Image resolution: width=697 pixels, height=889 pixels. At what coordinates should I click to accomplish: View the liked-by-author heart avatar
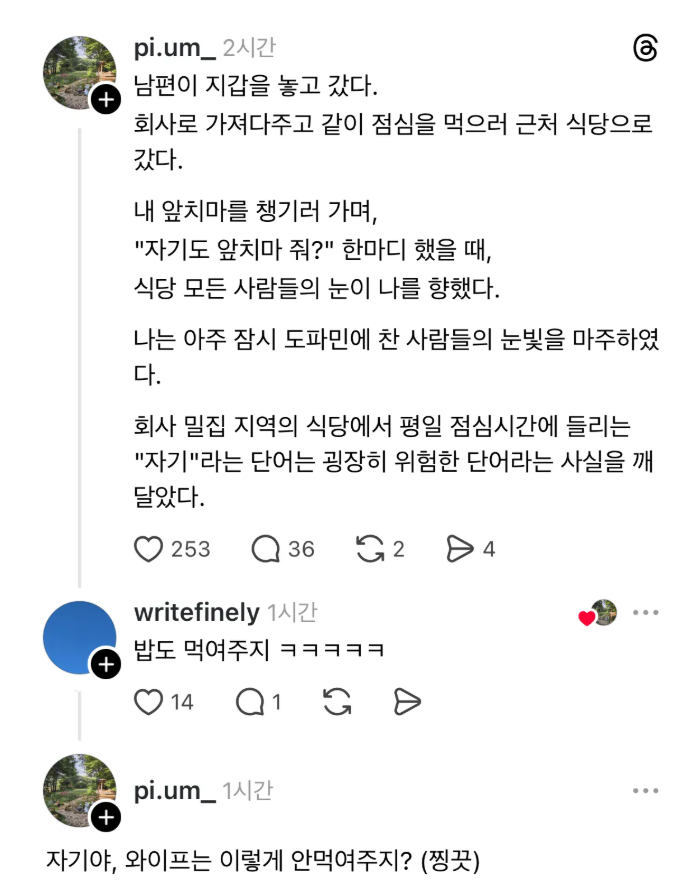coord(598,613)
